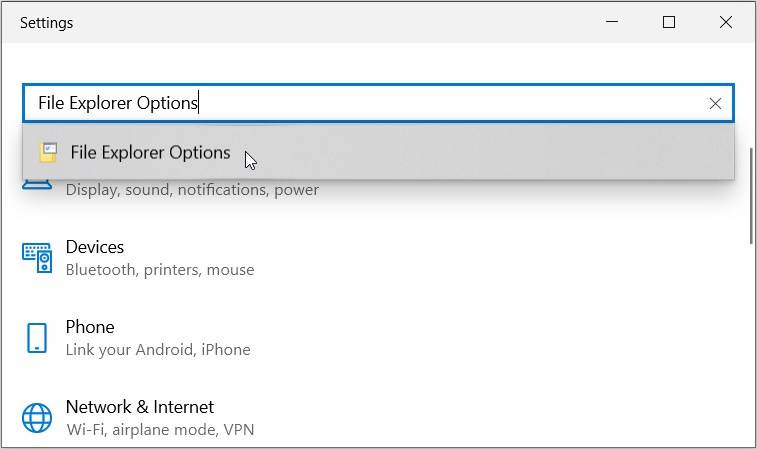
Task: Click the partially hidden System laptop icon
Action: click(x=37, y=185)
